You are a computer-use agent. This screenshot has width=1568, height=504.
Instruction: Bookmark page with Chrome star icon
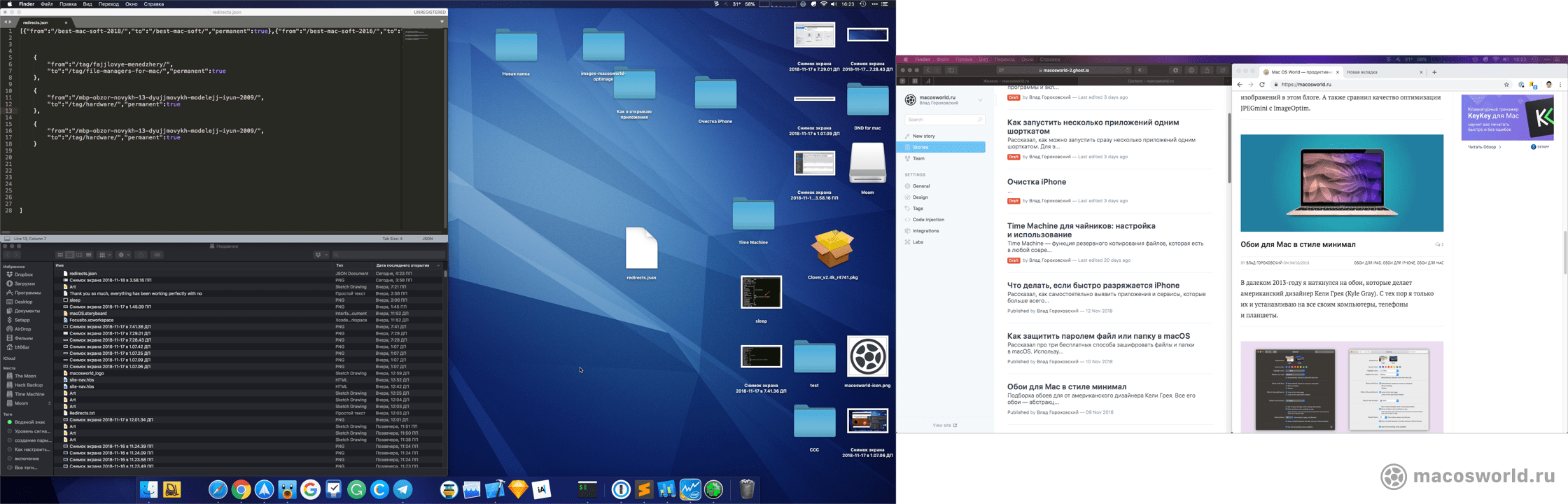[x=1506, y=85]
